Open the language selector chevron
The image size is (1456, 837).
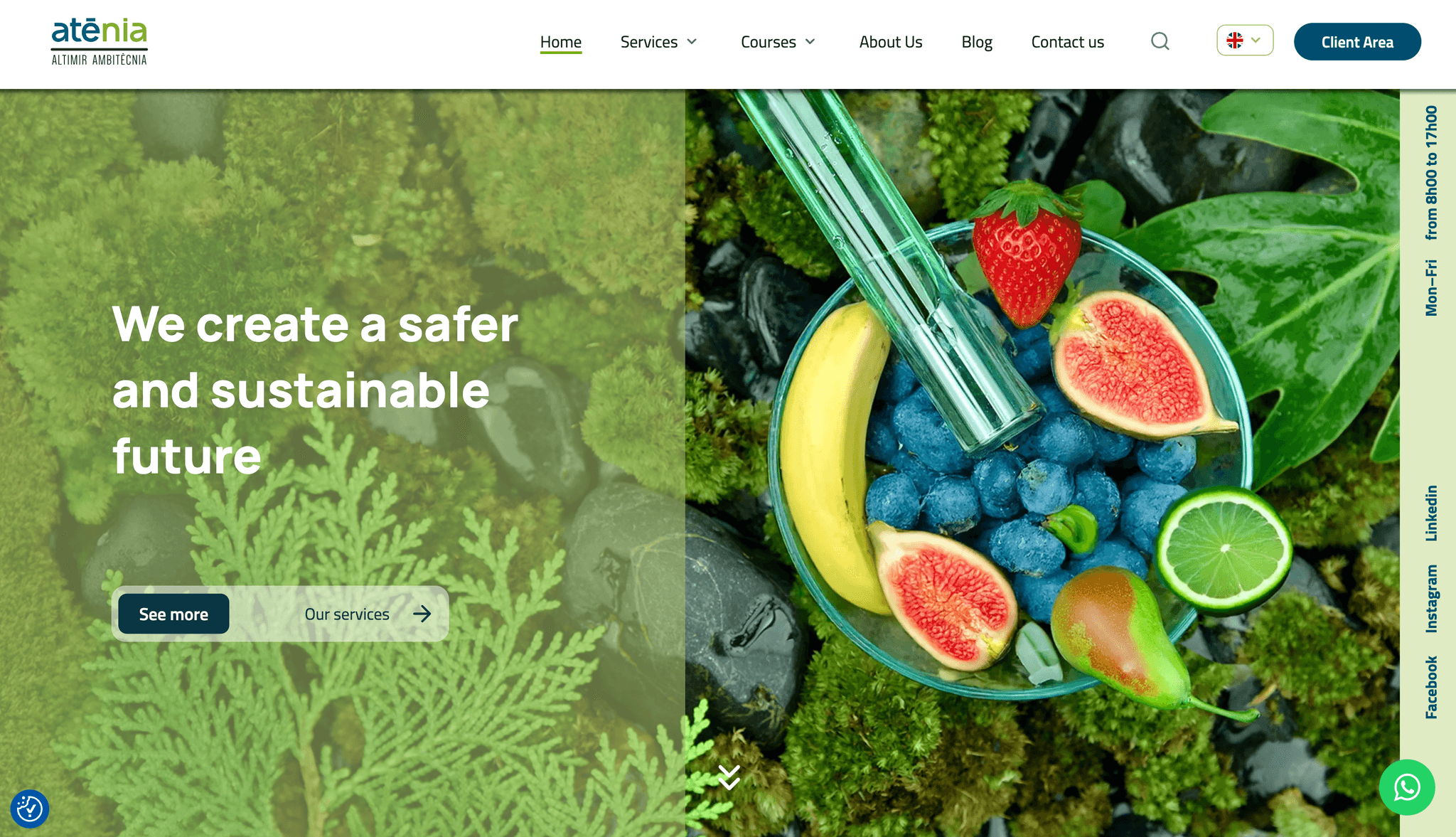[x=1256, y=41]
